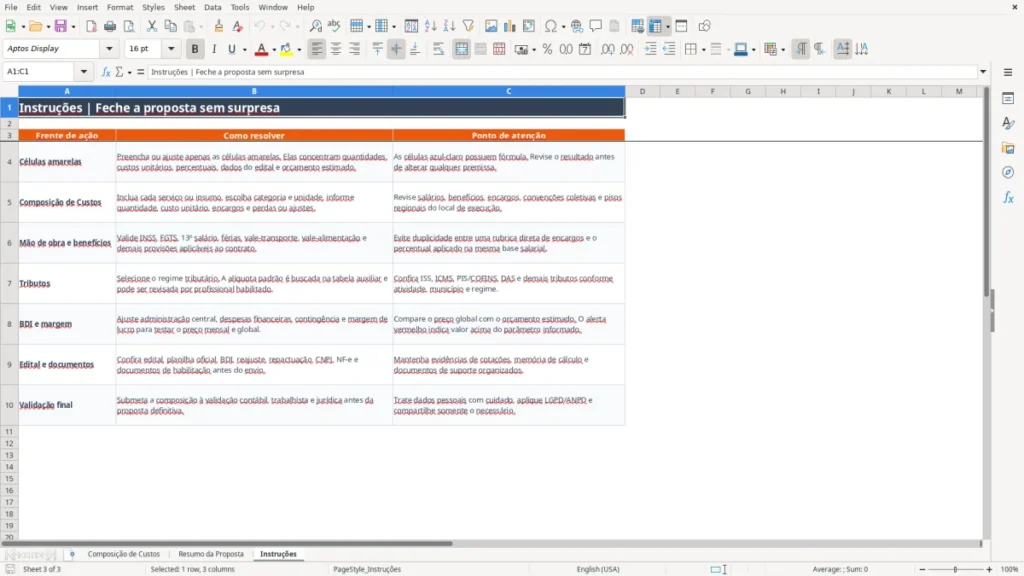The image size is (1024, 576).
Task: Apply yellow background highlight color
Action: click(286, 49)
